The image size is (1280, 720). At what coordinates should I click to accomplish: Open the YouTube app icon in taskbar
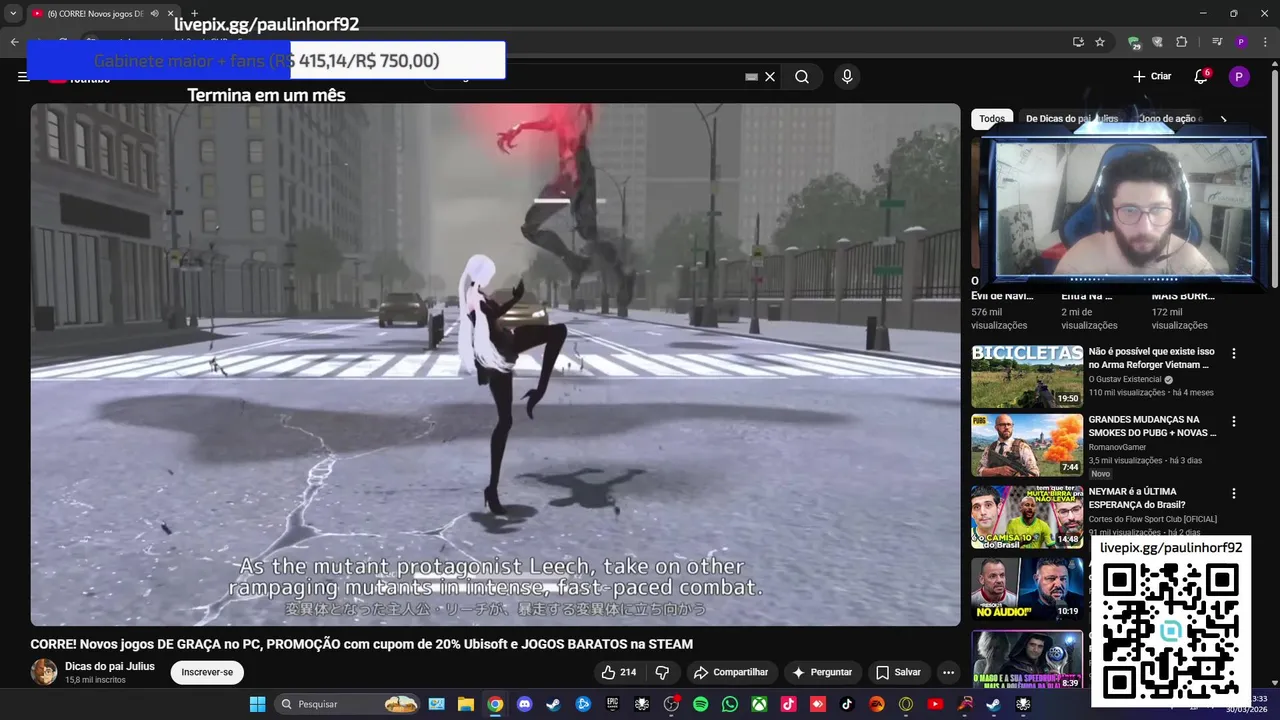pyautogui.click(x=935, y=704)
